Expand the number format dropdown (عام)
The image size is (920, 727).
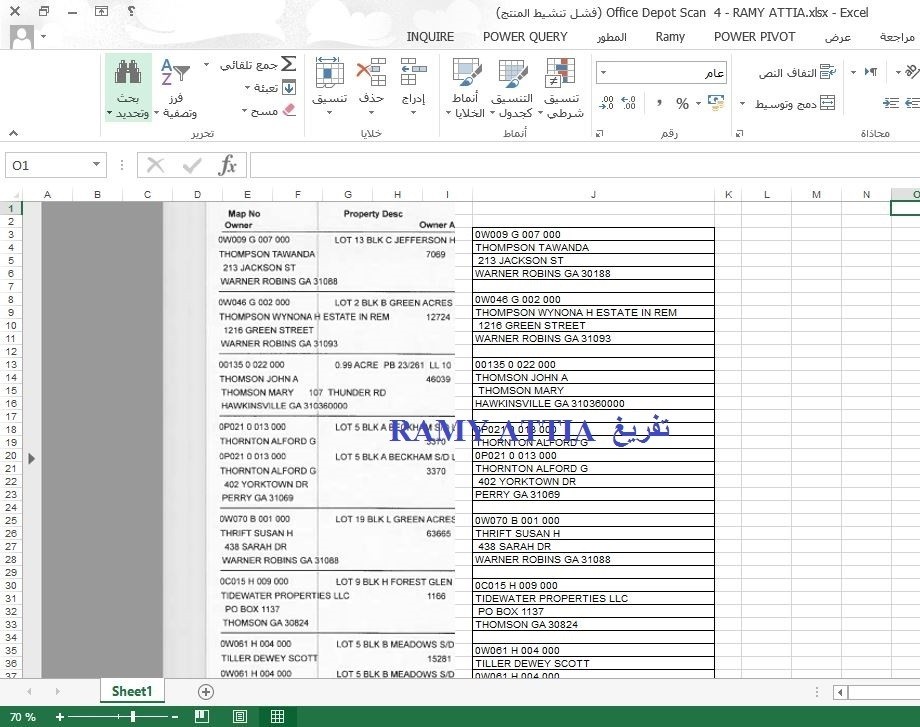604,73
